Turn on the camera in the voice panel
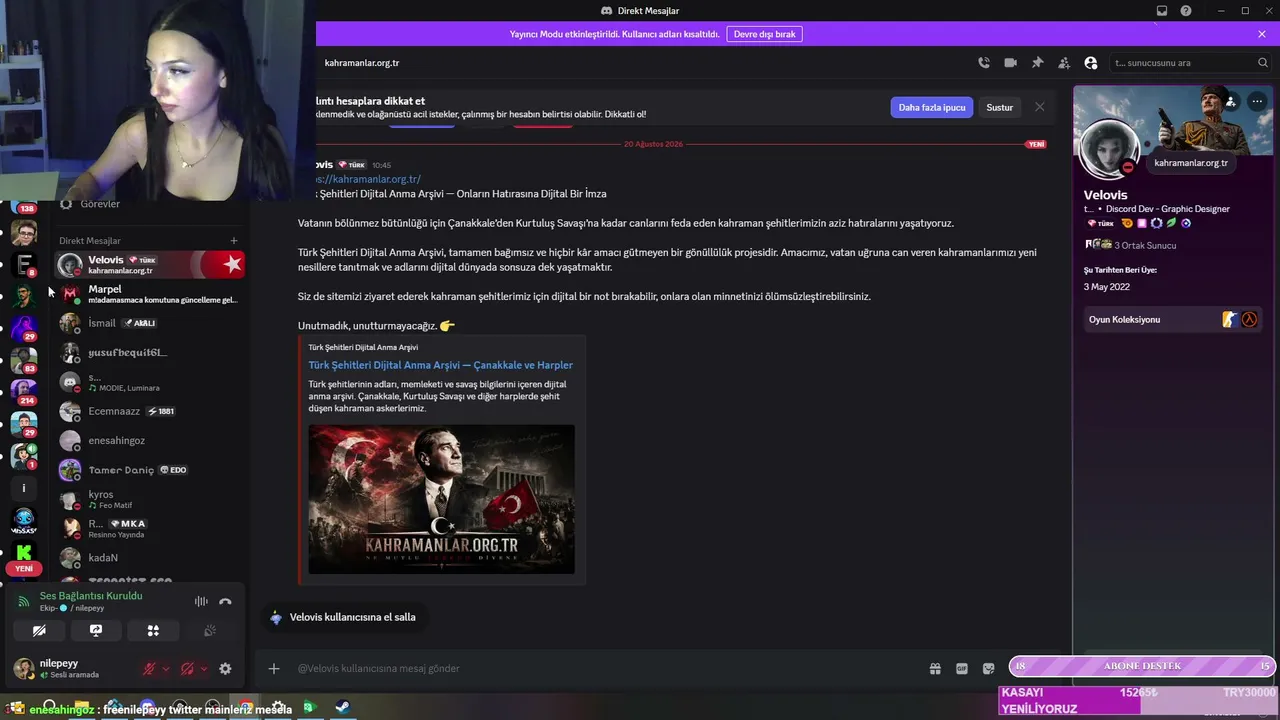 pos(39,631)
